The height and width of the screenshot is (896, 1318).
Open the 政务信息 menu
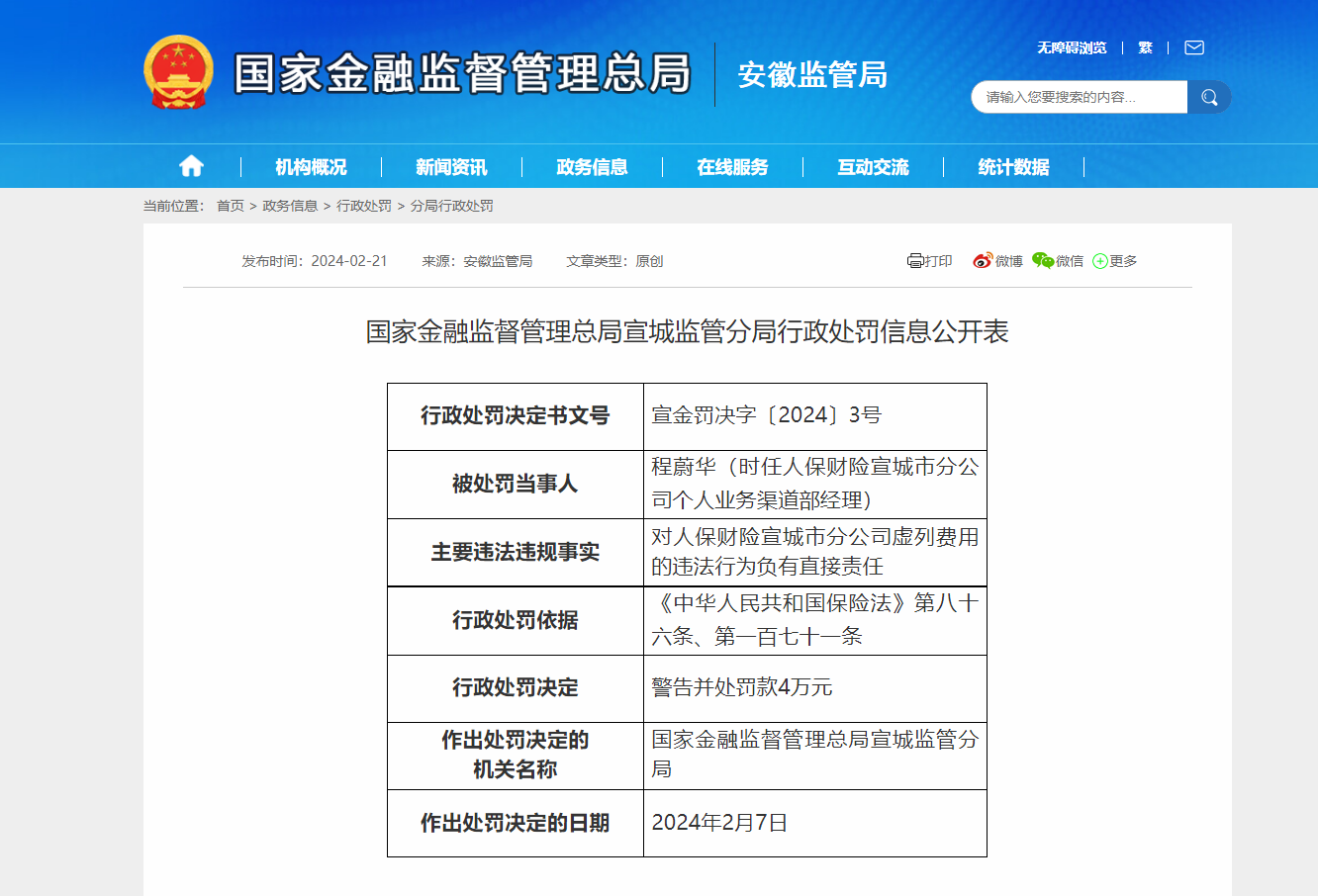point(592,167)
